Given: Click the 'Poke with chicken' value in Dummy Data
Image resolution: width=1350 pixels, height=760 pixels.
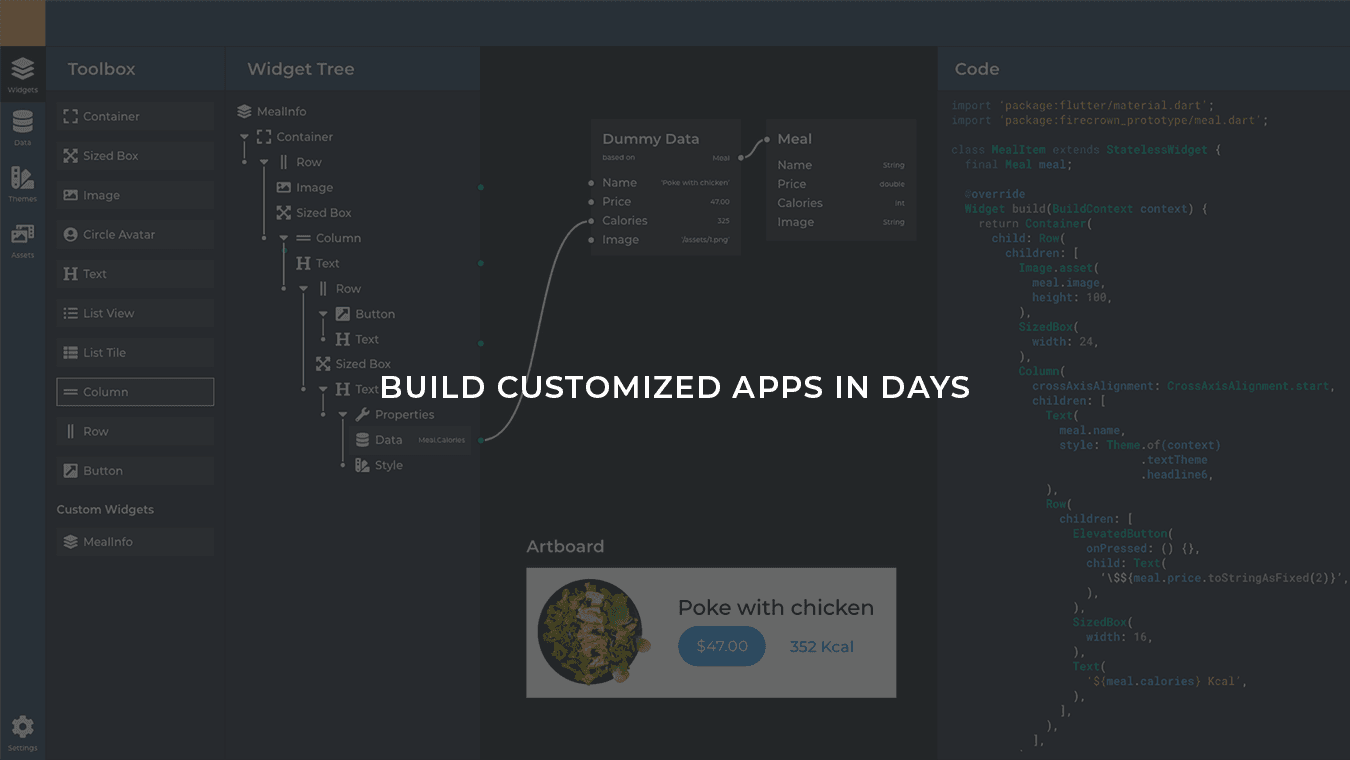Looking at the screenshot, I should [x=695, y=183].
